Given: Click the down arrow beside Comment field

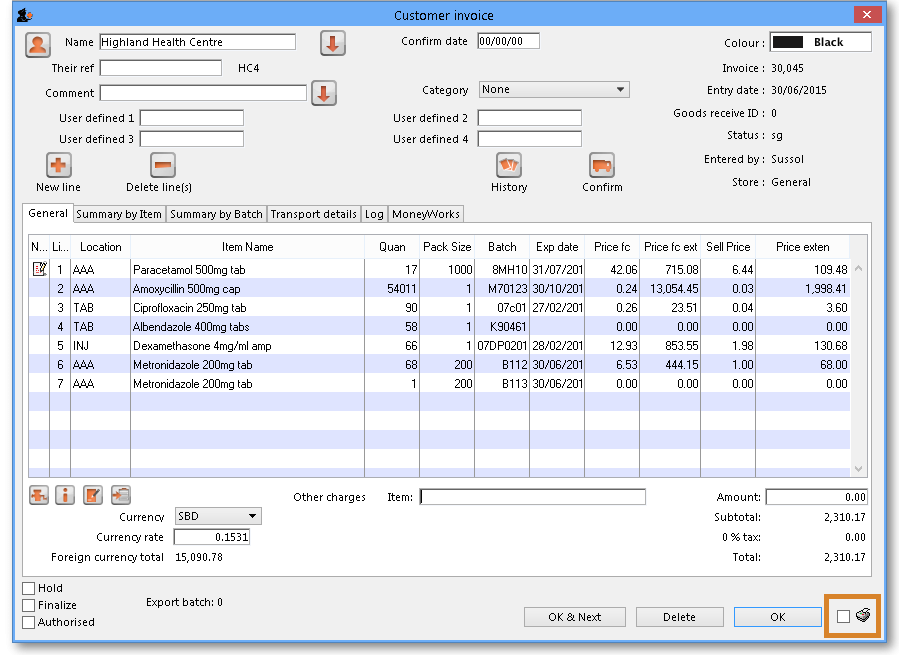Looking at the screenshot, I should point(324,93).
